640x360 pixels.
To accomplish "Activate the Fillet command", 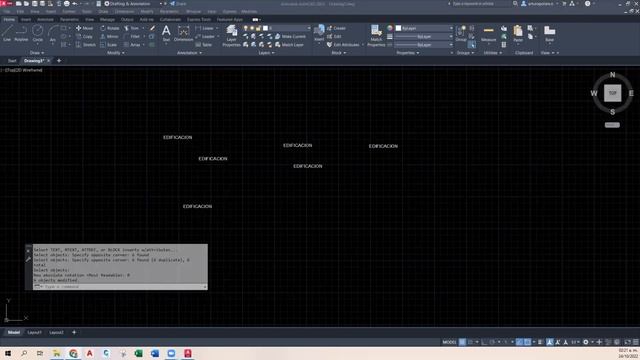I will point(132,36).
